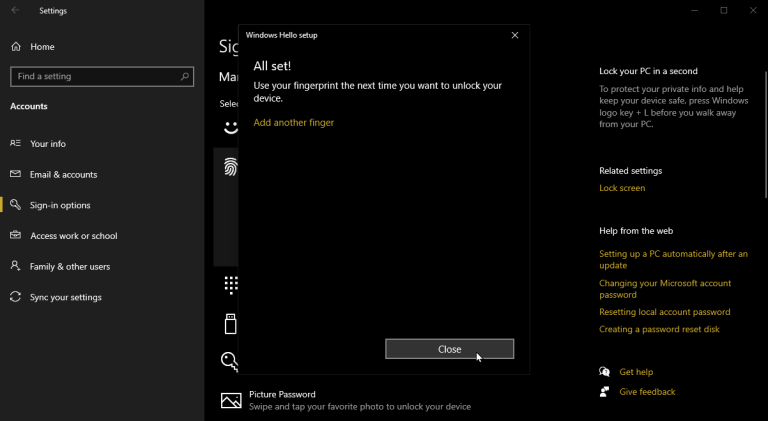Dismiss Windows Hello setup dialog with X

pyautogui.click(x=515, y=35)
